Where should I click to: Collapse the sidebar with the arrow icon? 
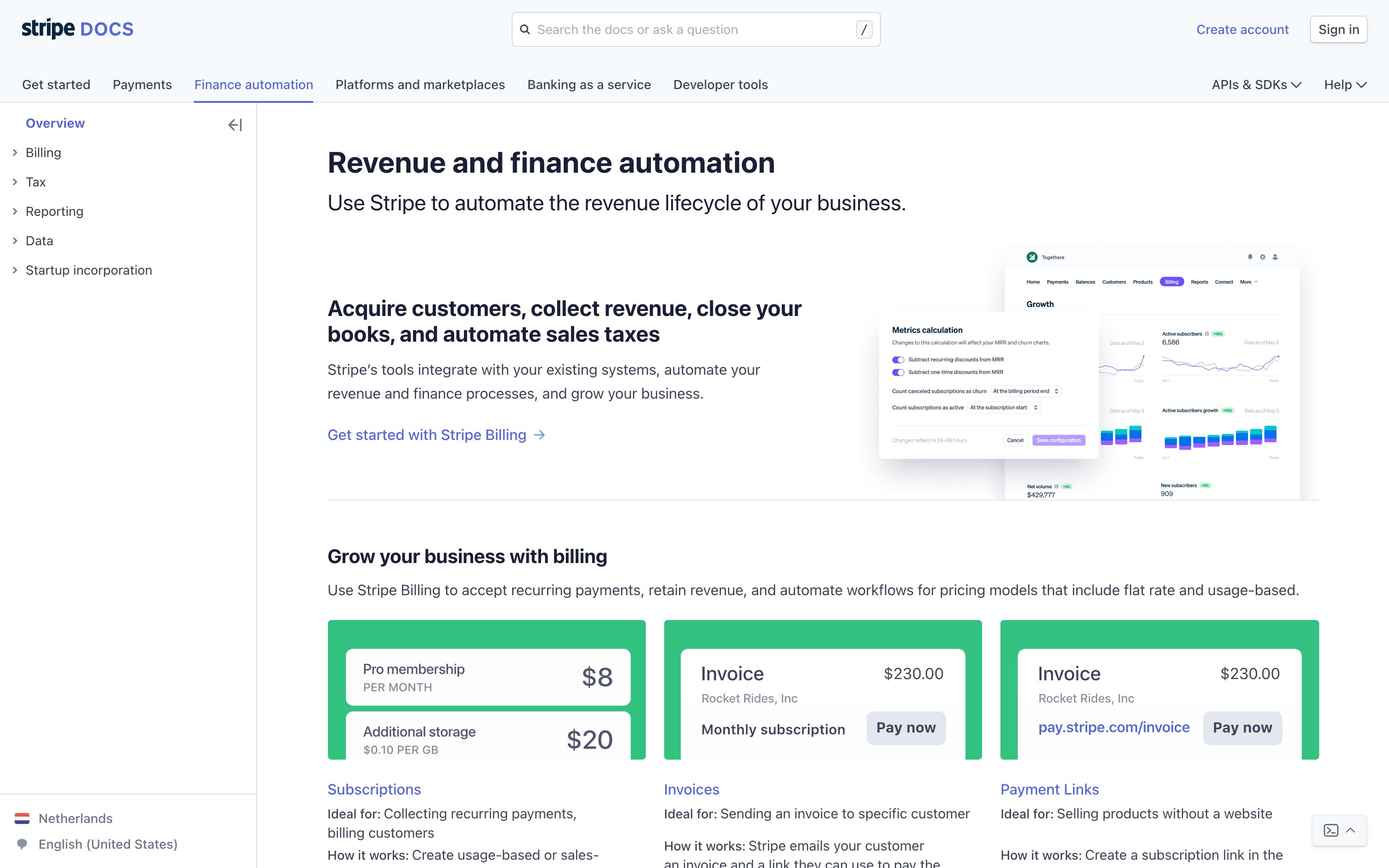pos(235,124)
